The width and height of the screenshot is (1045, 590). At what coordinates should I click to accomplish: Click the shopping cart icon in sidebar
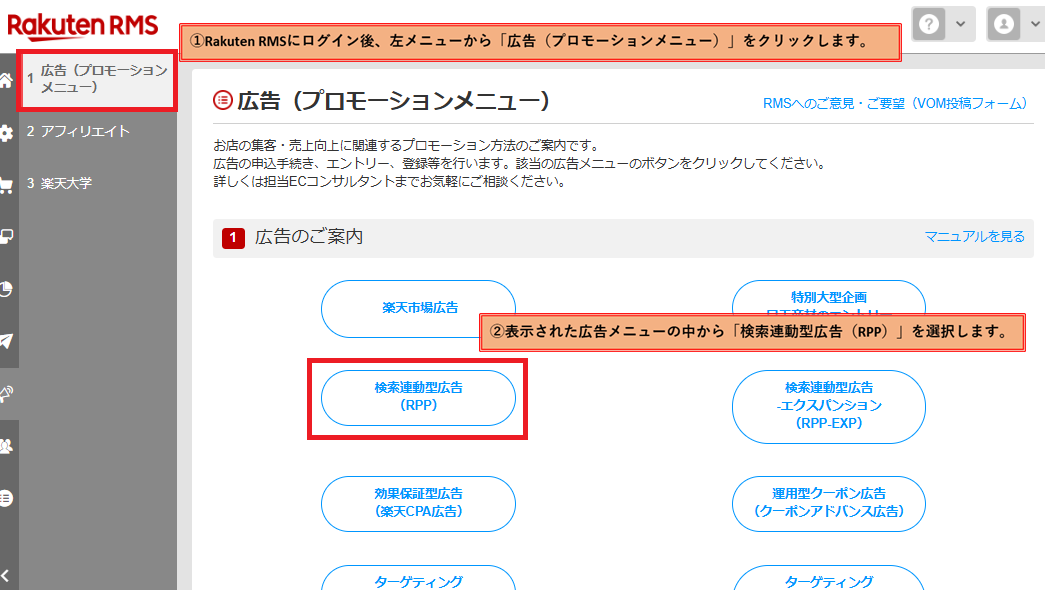[6, 185]
